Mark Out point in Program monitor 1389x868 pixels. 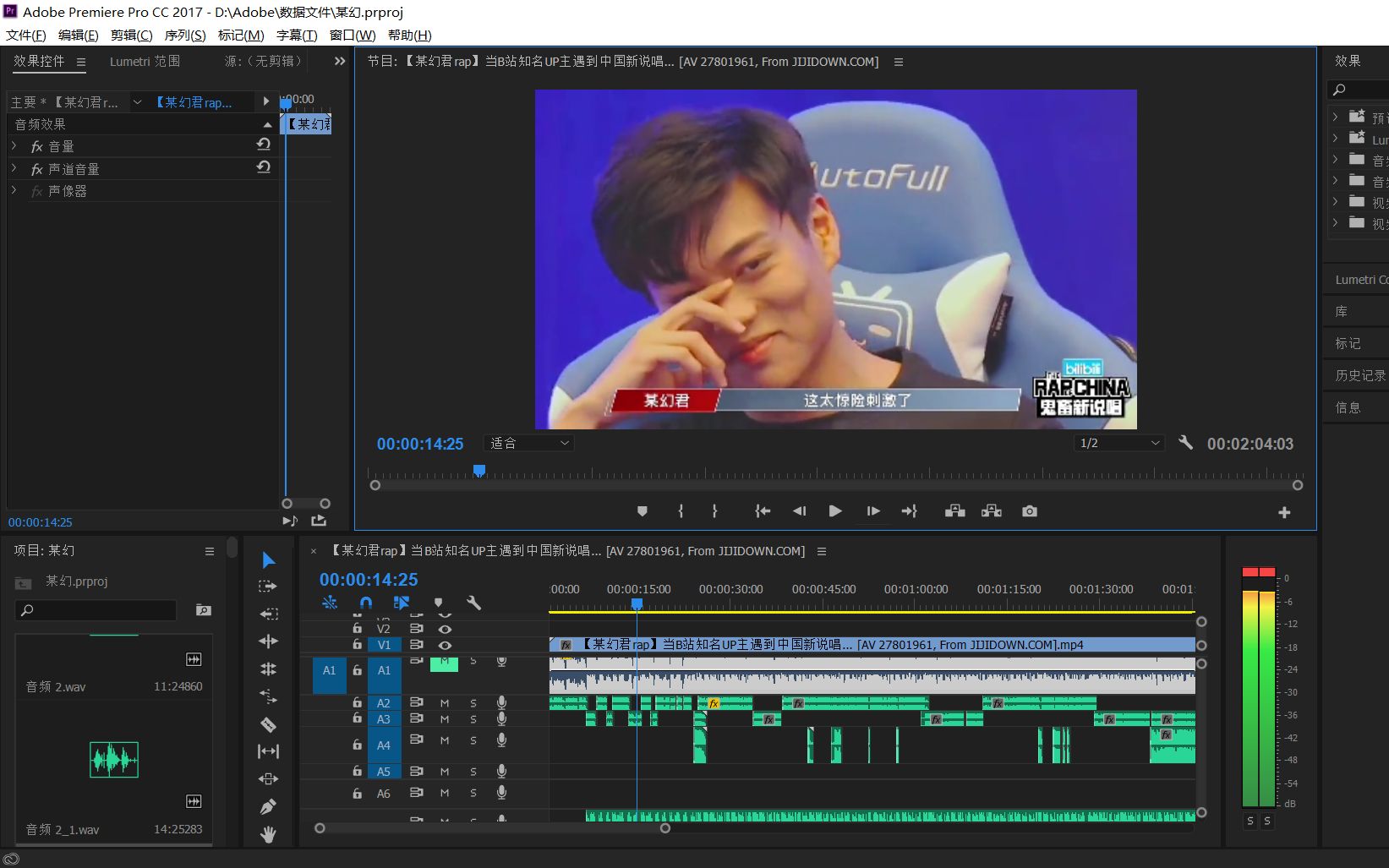coord(714,511)
